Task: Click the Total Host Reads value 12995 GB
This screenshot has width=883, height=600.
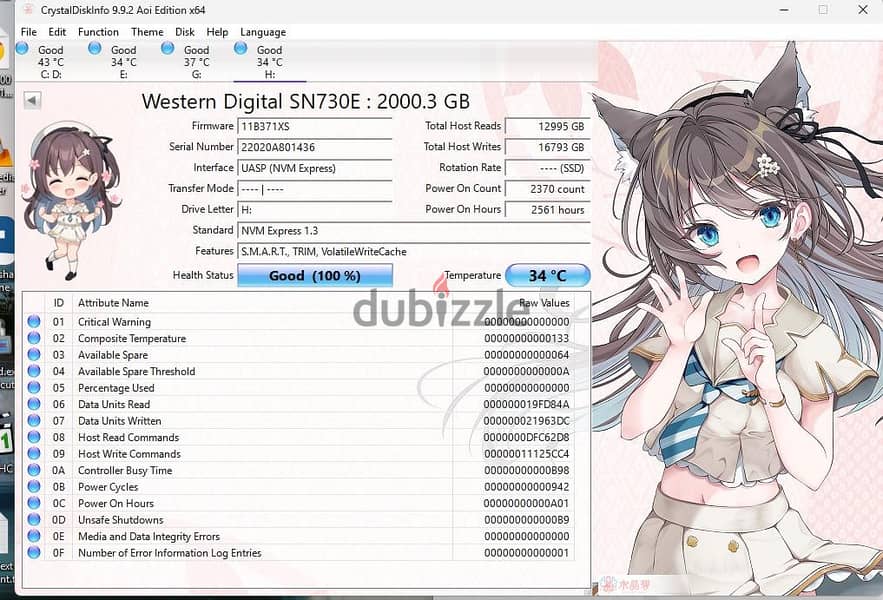Action: 547,126
